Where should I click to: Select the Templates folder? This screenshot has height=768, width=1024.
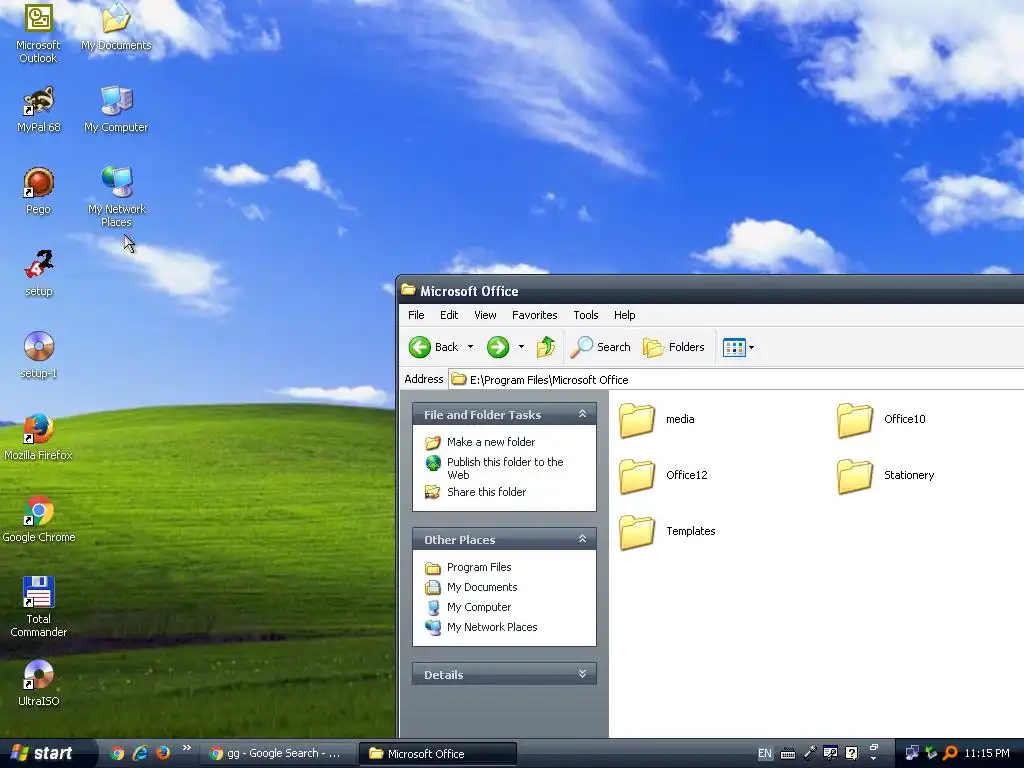tap(667, 532)
